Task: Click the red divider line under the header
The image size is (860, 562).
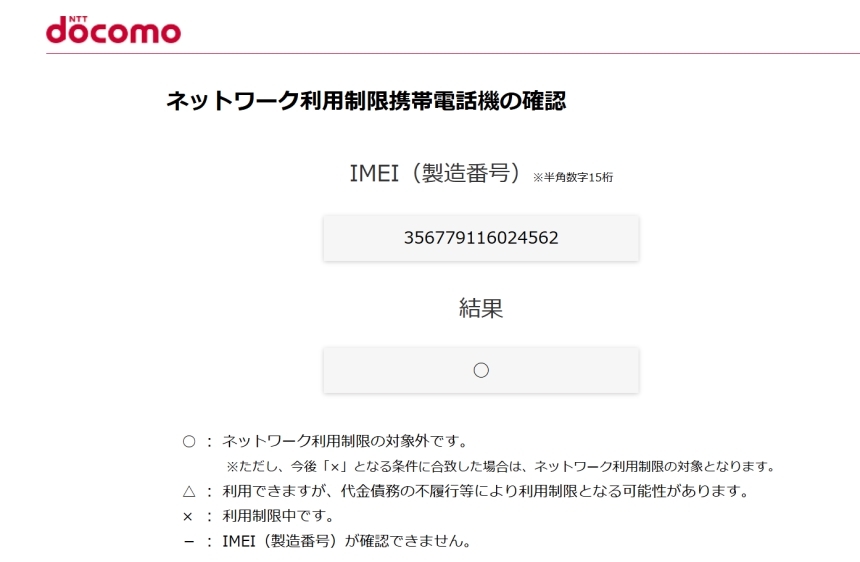Action: pyautogui.click(x=453, y=54)
